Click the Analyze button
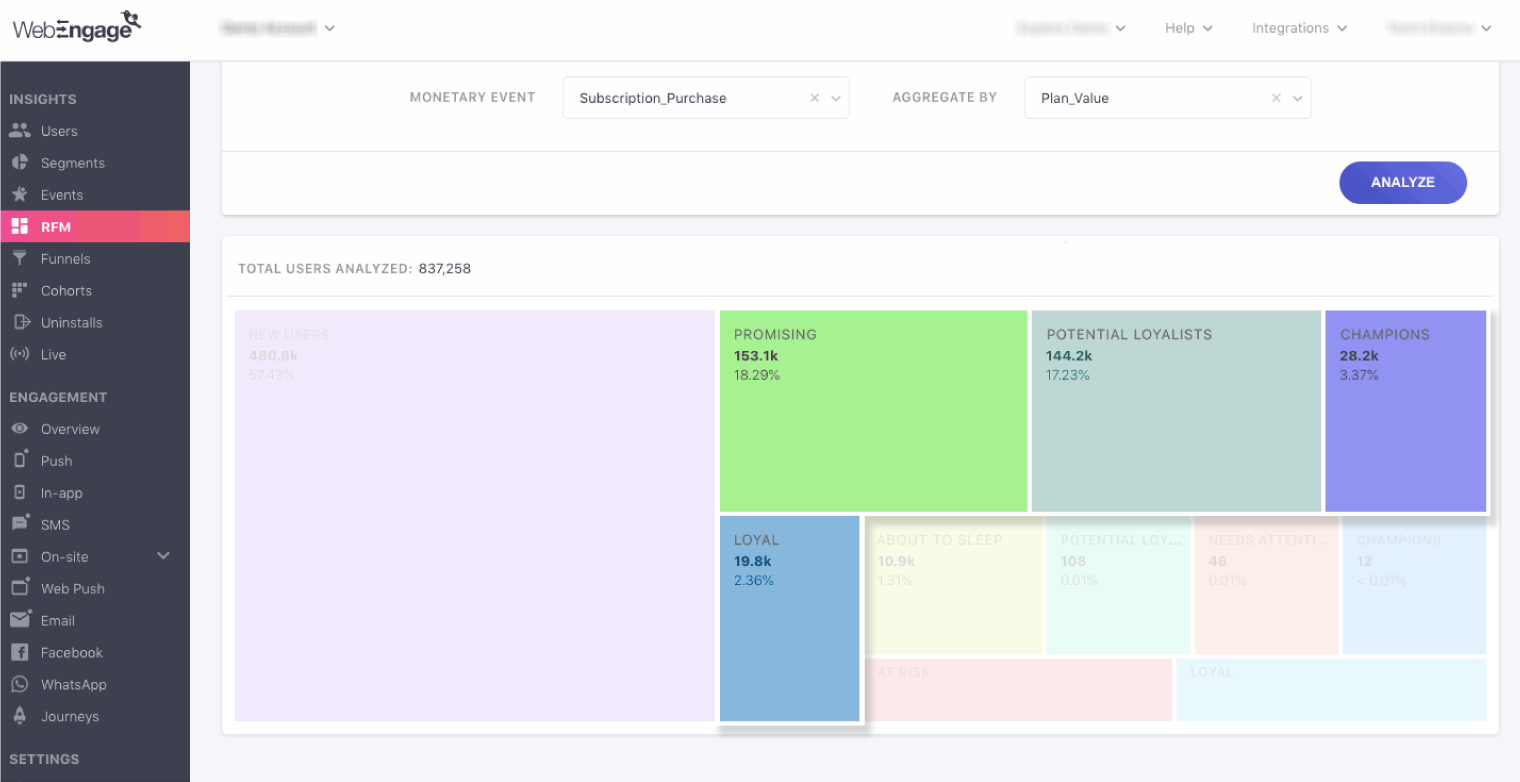Image resolution: width=1520 pixels, height=782 pixels. coord(1402,182)
